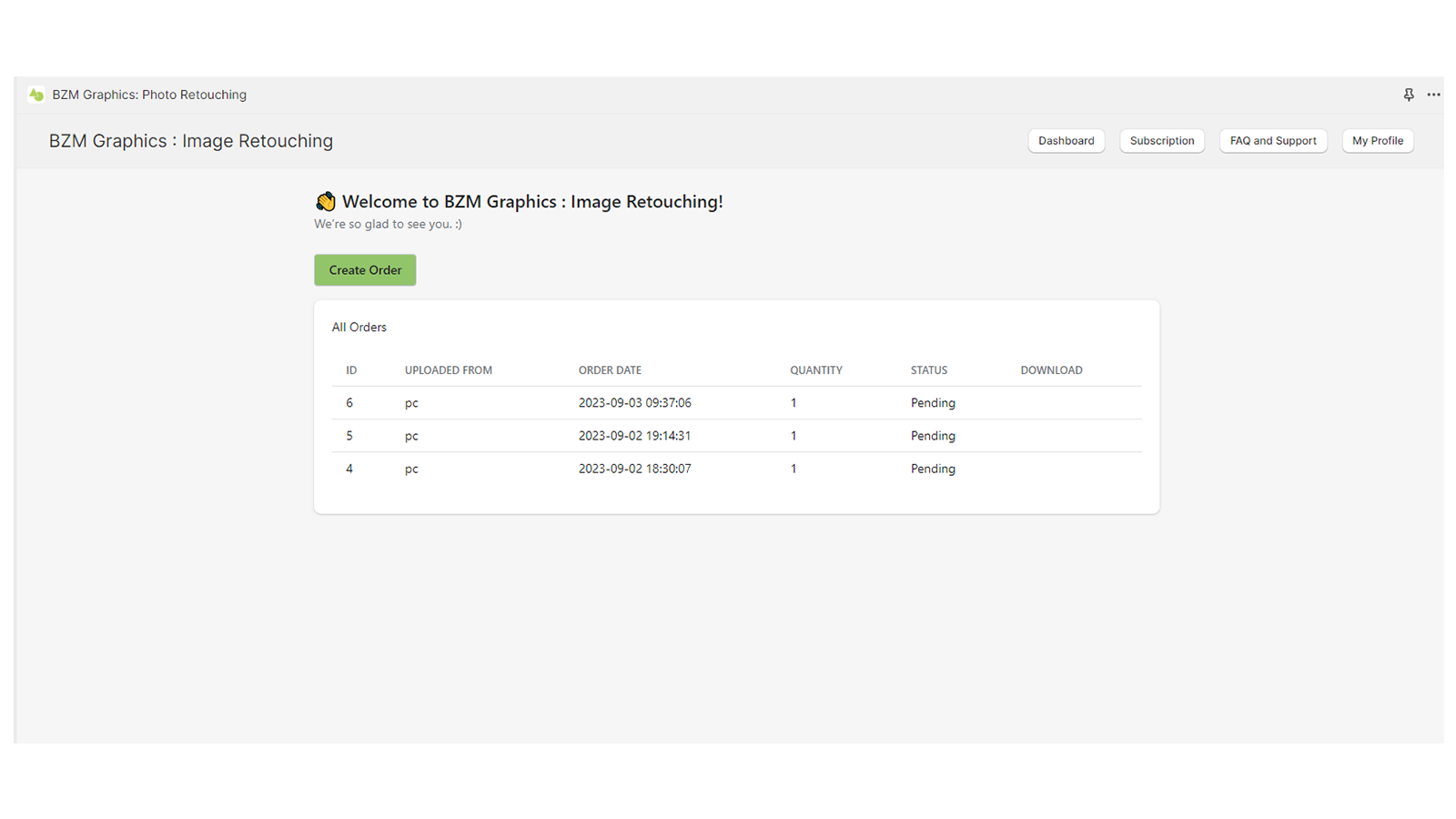
Task: Click quantity 1 in order 6 row
Action: (x=794, y=403)
